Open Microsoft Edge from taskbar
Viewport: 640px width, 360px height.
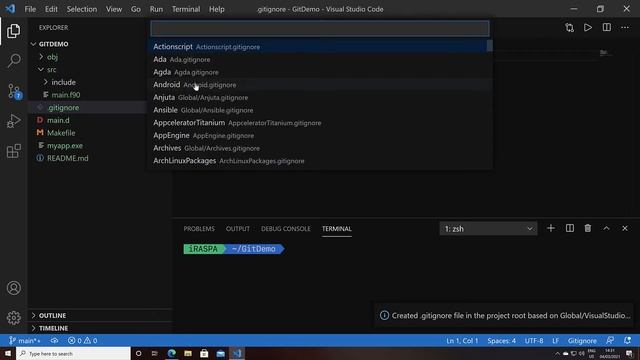point(171,353)
